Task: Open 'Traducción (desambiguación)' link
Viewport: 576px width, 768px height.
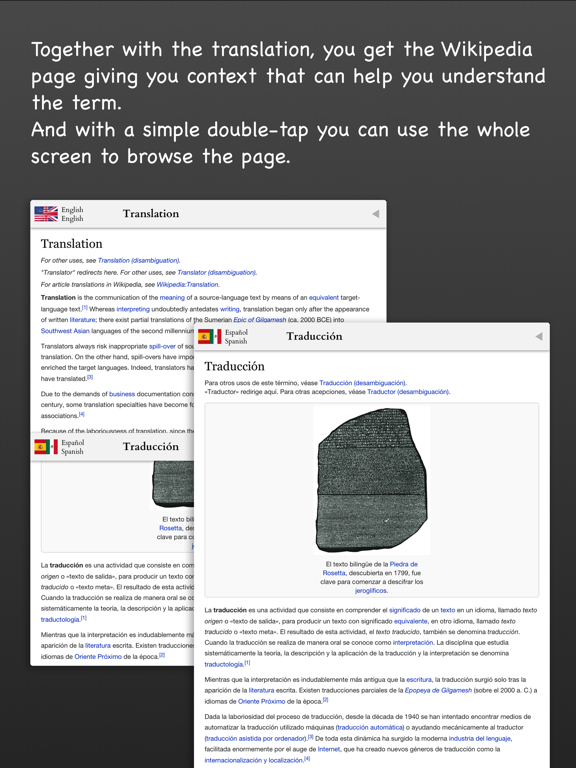Action: coord(362,383)
